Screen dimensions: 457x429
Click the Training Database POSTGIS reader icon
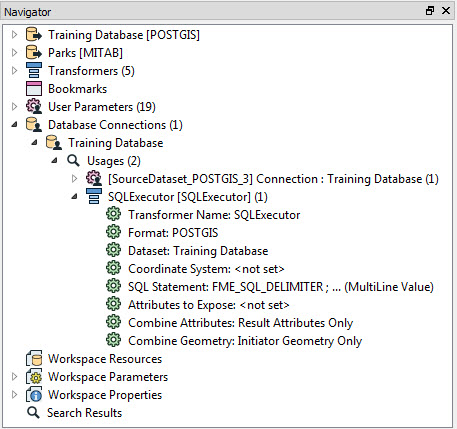click(34, 35)
